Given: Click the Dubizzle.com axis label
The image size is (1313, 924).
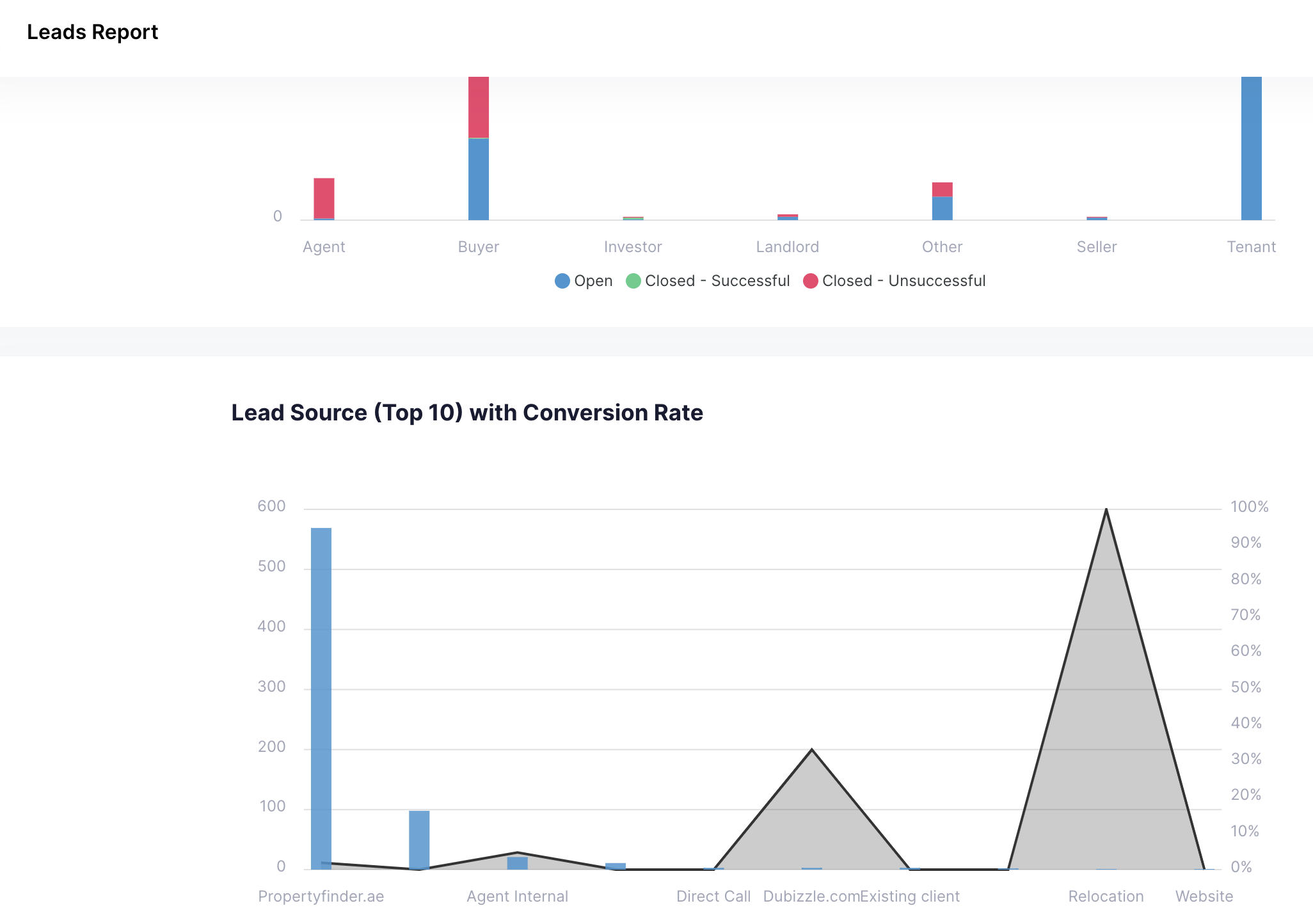Looking at the screenshot, I should (x=811, y=896).
